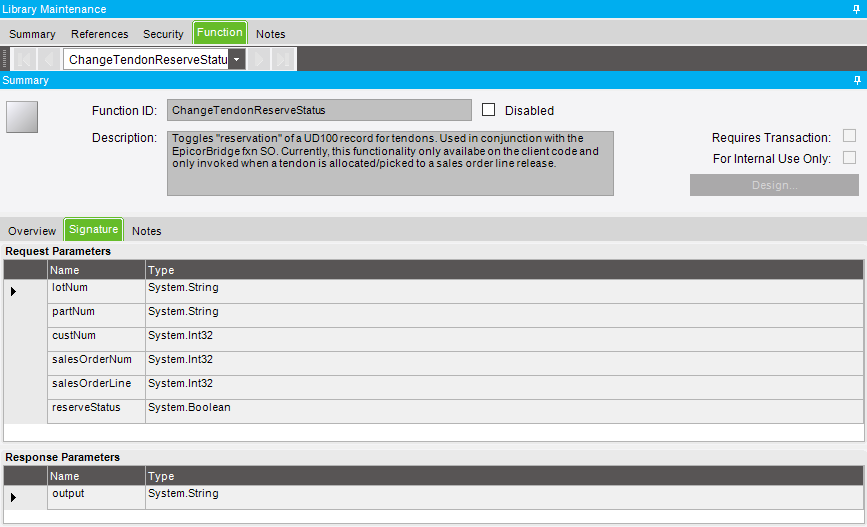Select the partNum parameter name cell
Image resolution: width=867 pixels, height=527 pixels.
96,315
